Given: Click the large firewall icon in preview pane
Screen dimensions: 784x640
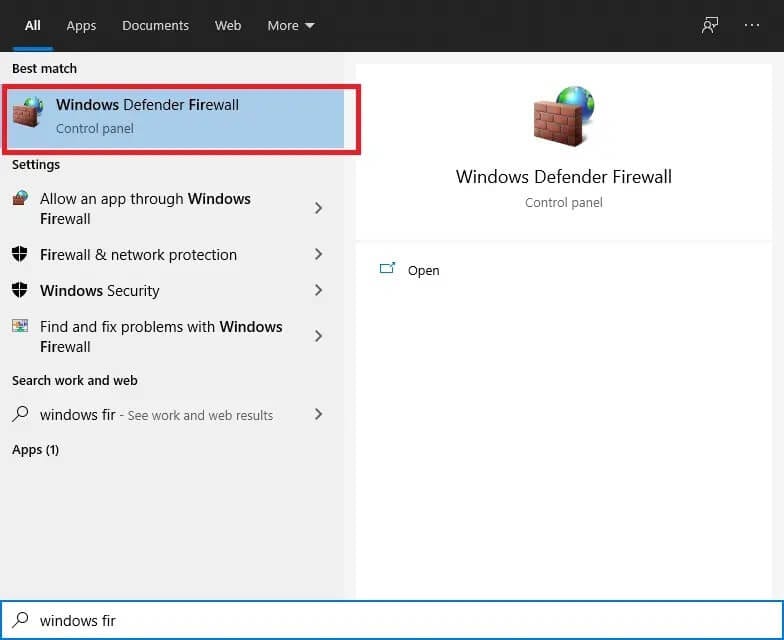Looking at the screenshot, I should [564, 116].
